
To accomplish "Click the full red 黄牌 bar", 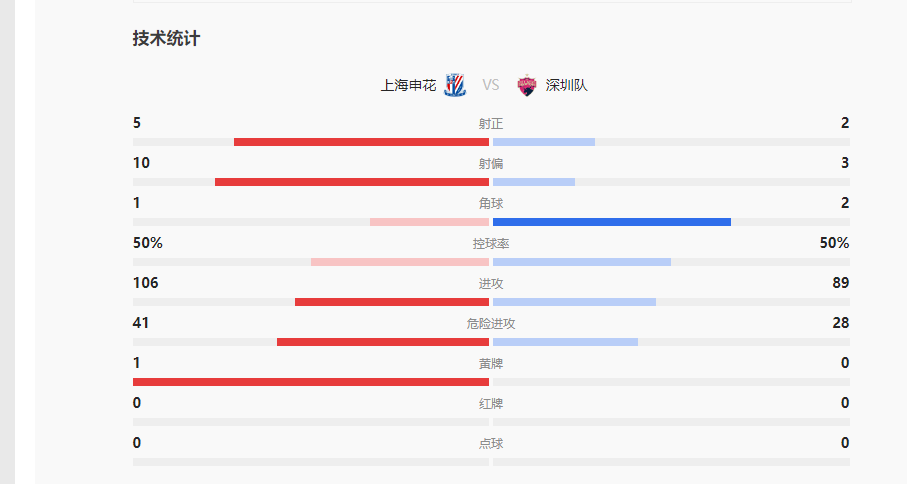I will pyautogui.click(x=311, y=382).
